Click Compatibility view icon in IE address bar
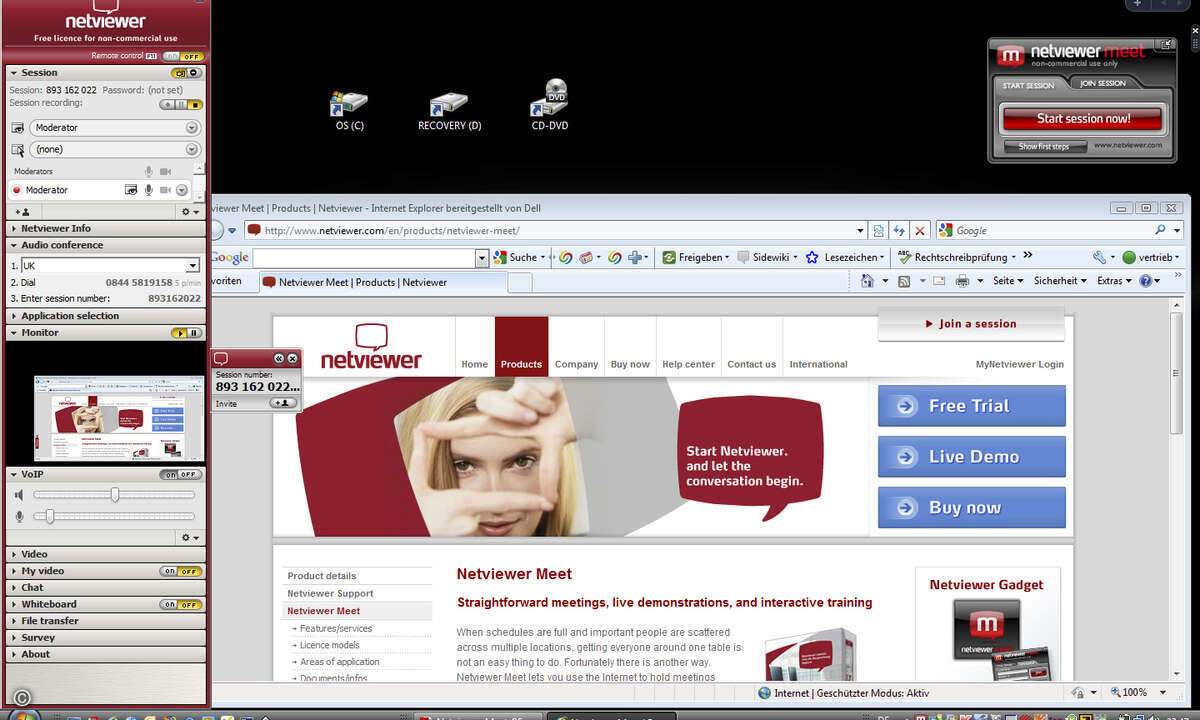 (x=878, y=230)
